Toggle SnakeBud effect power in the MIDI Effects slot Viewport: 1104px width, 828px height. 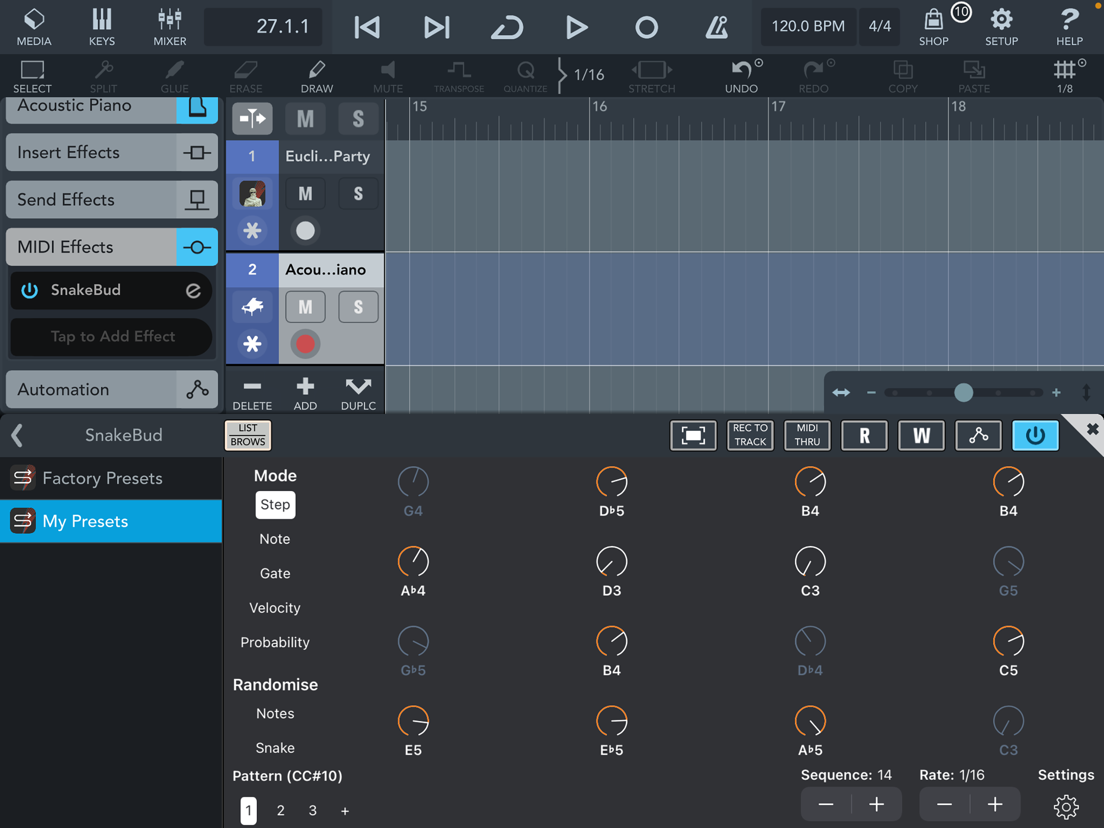click(30, 290)
